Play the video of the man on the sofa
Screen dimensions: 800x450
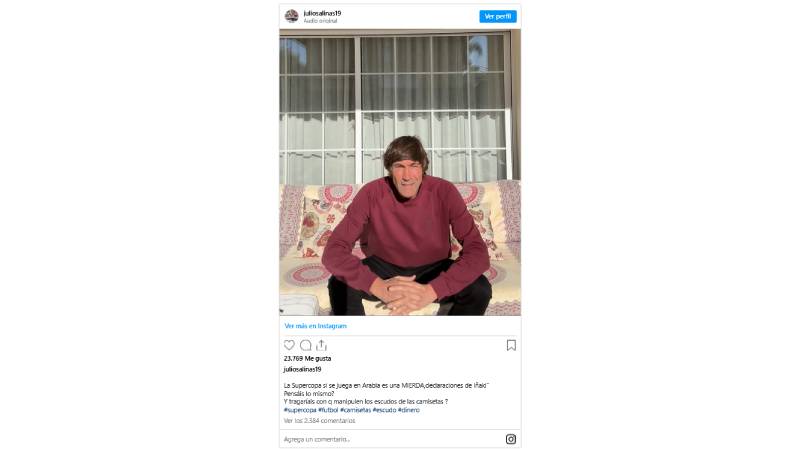400,172
